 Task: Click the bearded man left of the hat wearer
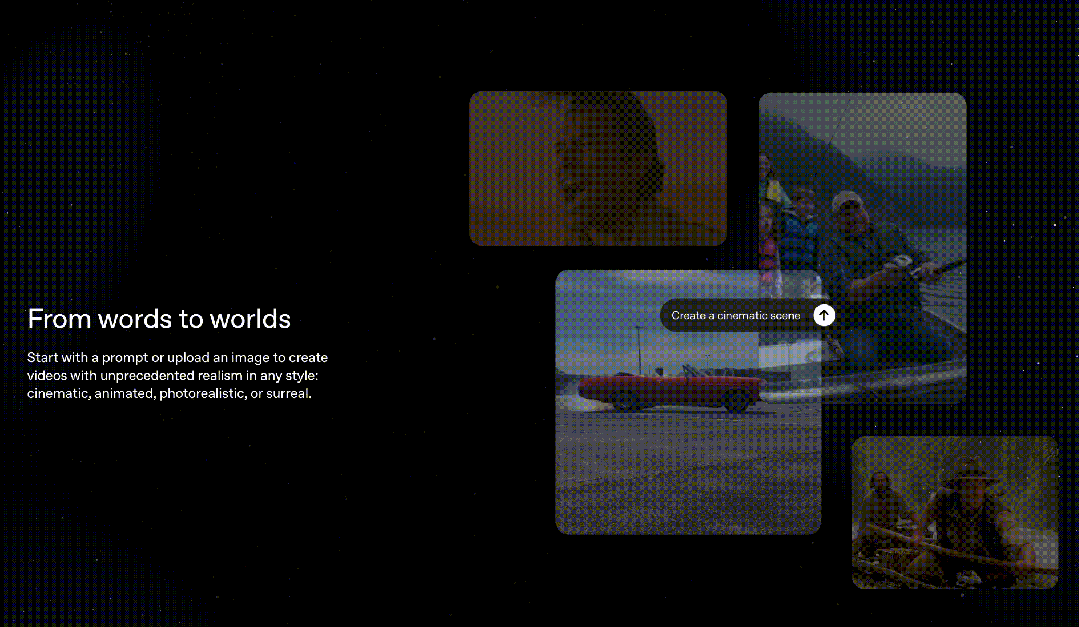click(x=882, y=500)
